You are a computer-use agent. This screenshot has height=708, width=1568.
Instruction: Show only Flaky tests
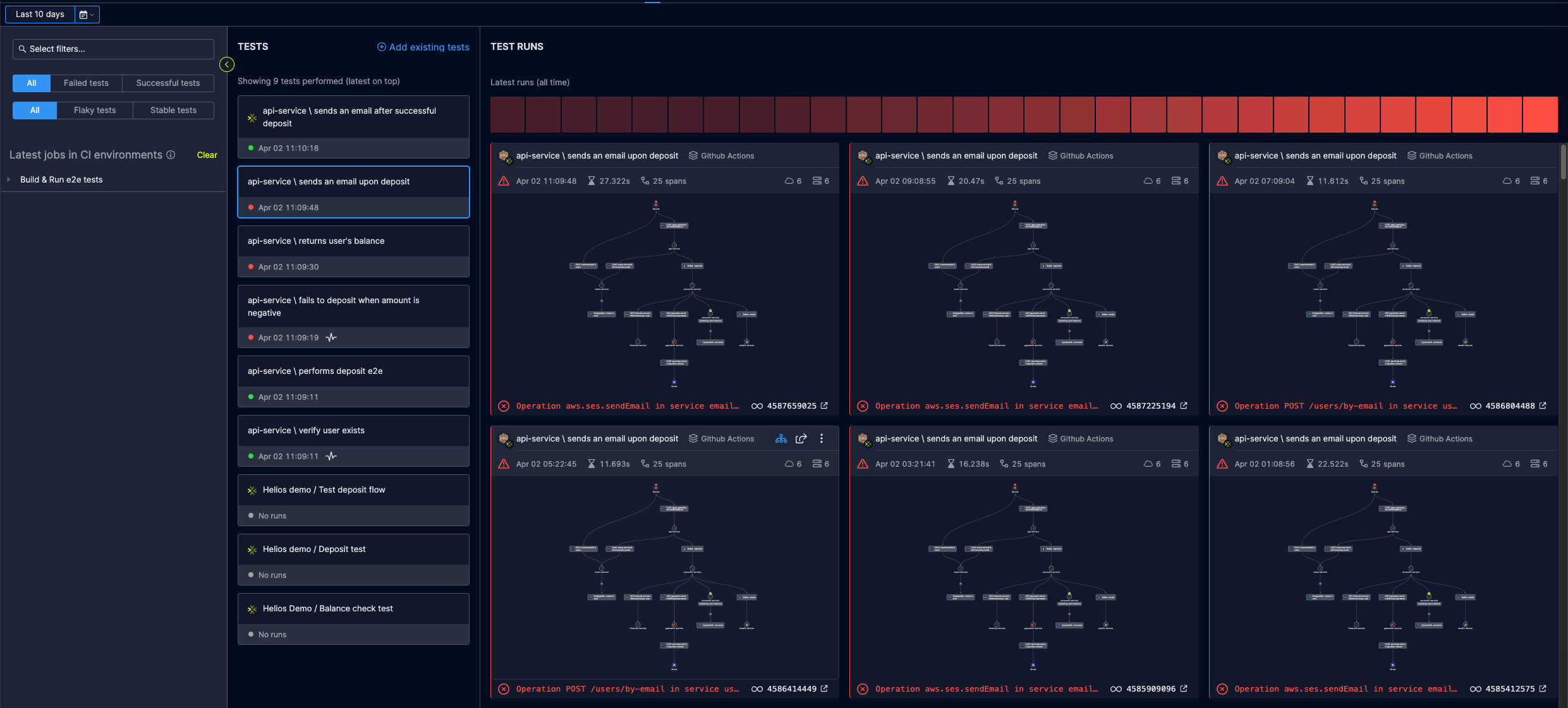point(95,111)
